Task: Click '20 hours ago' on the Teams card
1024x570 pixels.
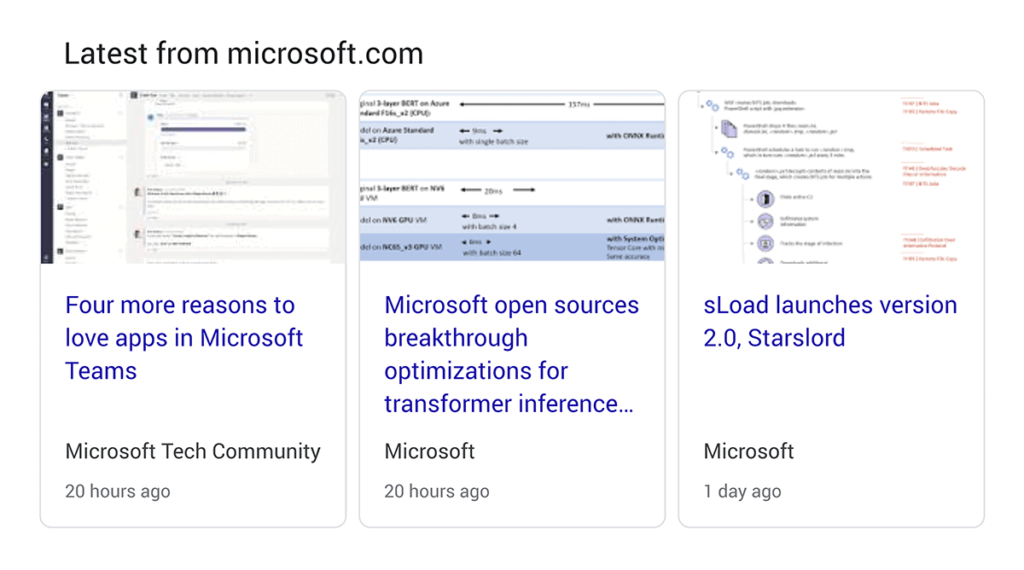Action: [x=117, y=491]
